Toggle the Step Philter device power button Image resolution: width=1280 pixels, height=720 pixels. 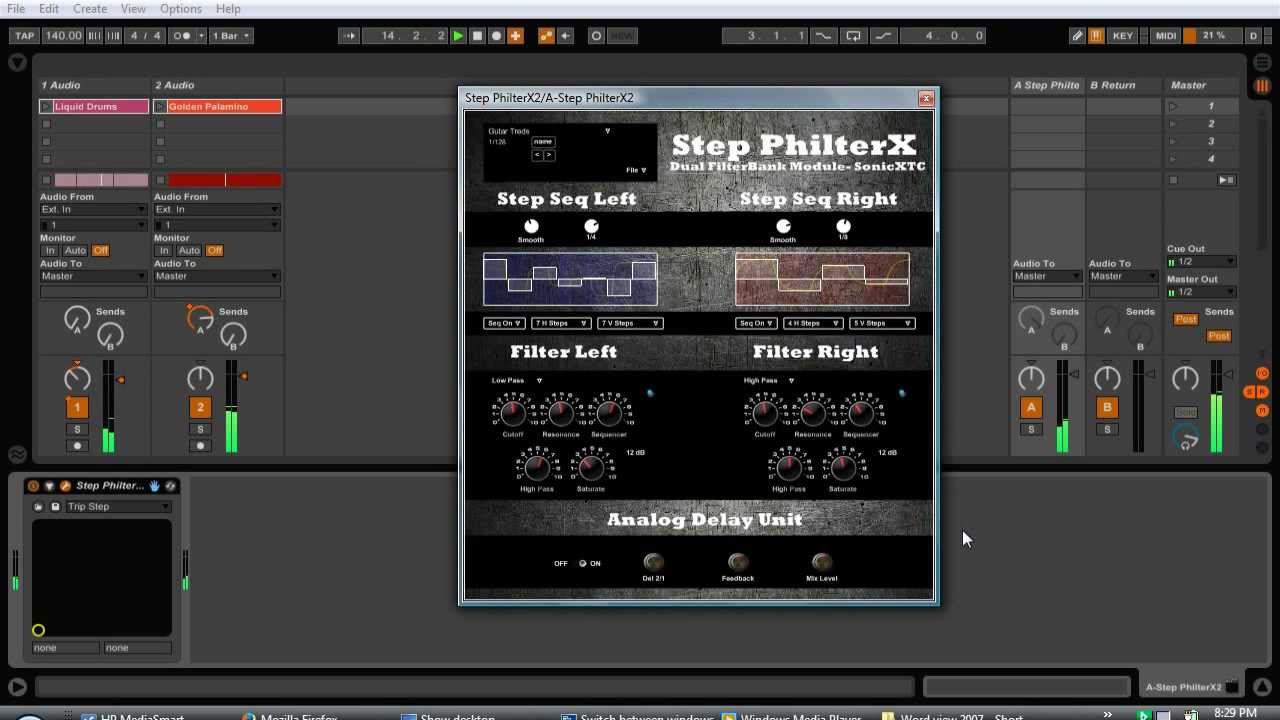[x=33, y=486]
